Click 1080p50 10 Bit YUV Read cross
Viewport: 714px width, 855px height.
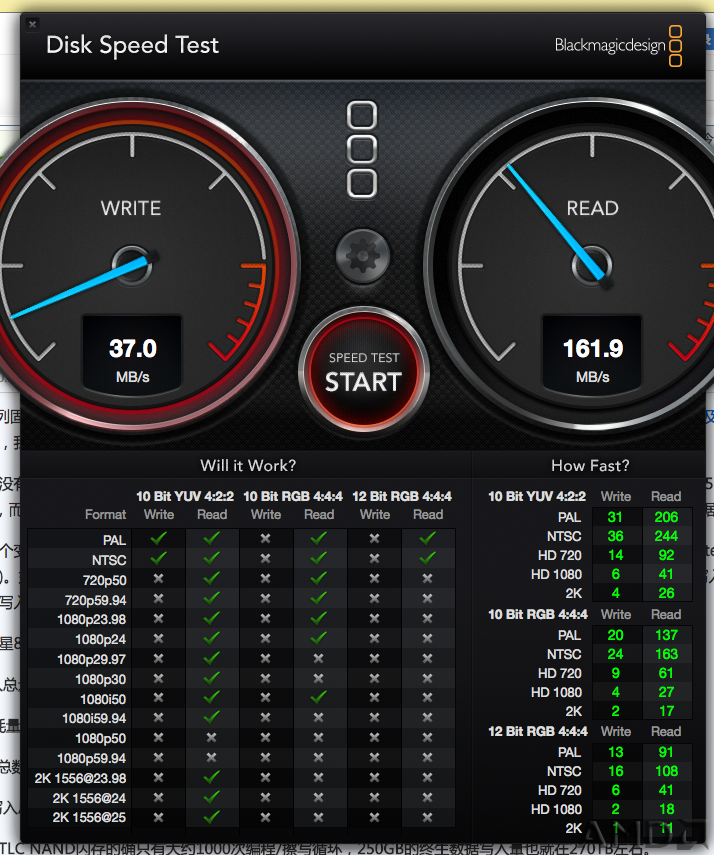pyautogui.click(x=212, y=737)
